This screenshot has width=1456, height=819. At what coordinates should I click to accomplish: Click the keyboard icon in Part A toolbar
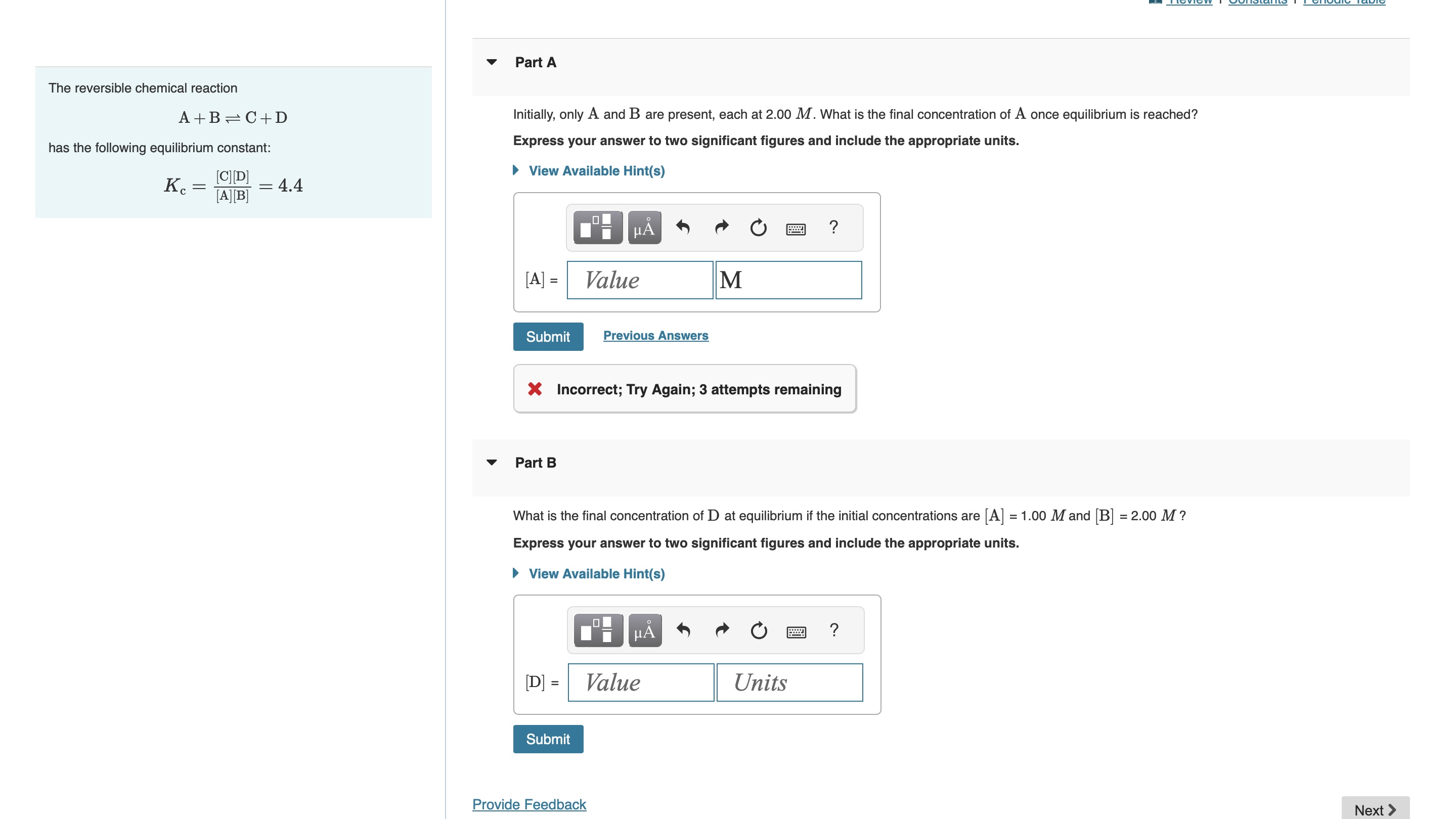[795, 228]
